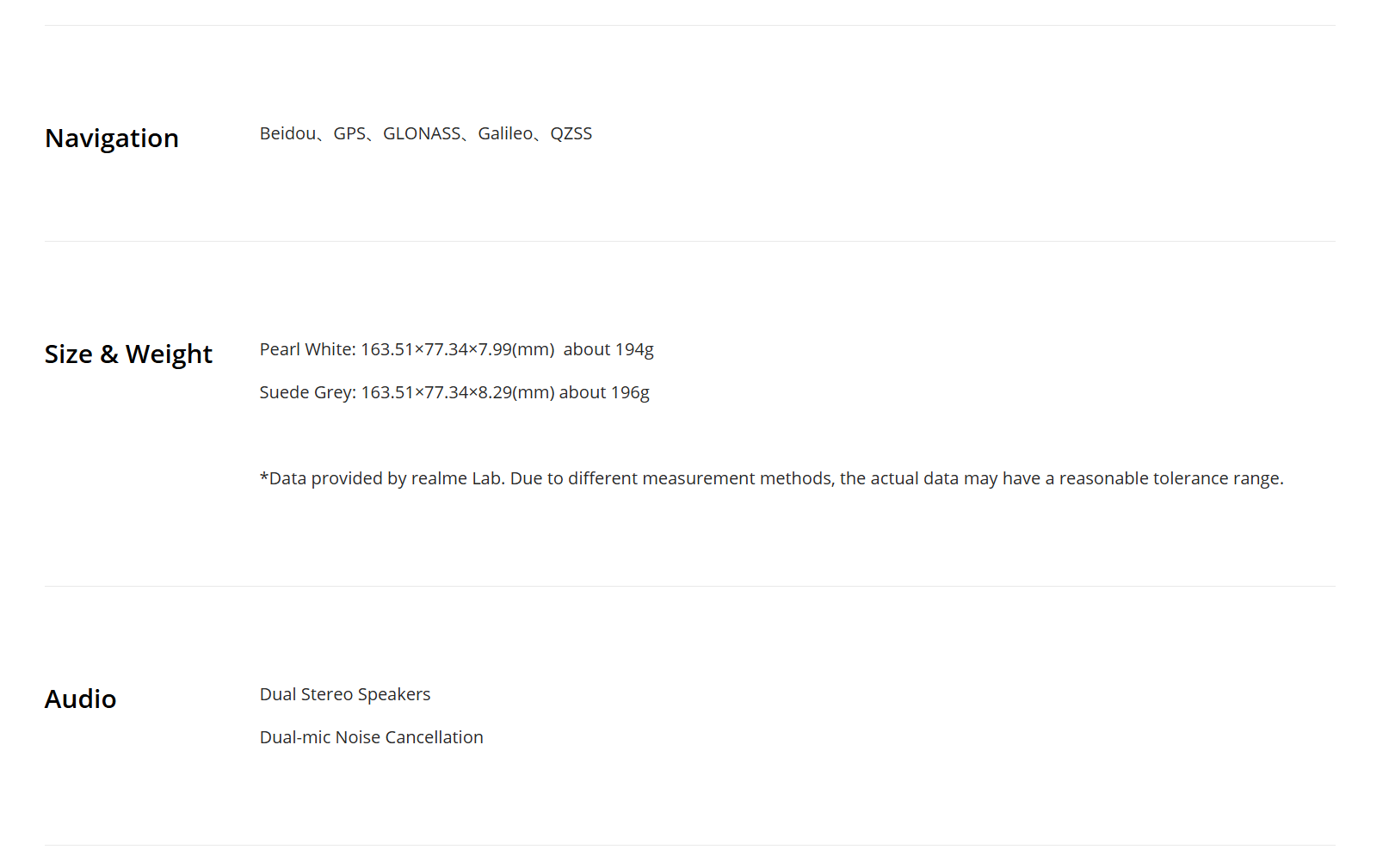Click the Dual-mic Noise Cancellation text
Viewport: 1389px width, 868px height.
tap(371, 737)
